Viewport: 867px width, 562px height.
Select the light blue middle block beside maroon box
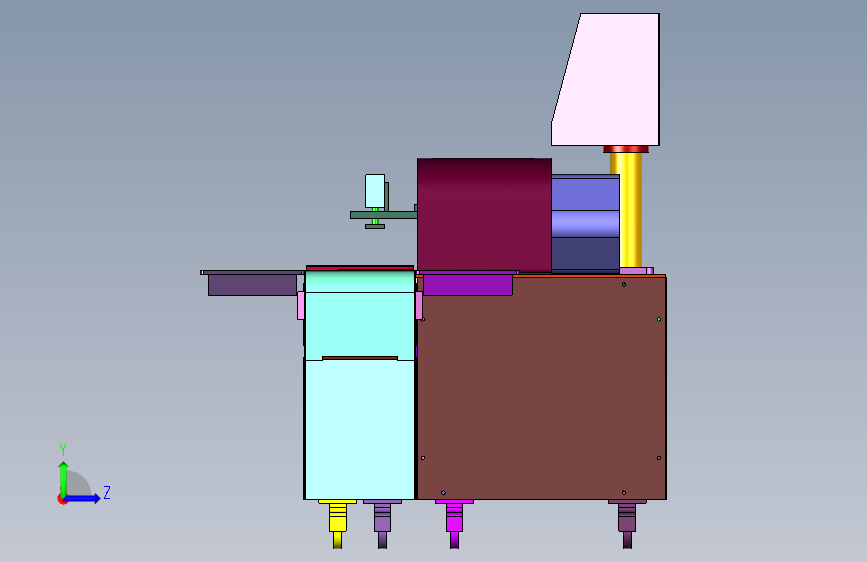[586, 223]
